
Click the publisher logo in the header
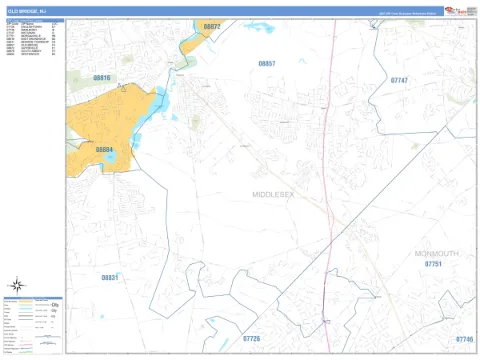pos(456,11)
